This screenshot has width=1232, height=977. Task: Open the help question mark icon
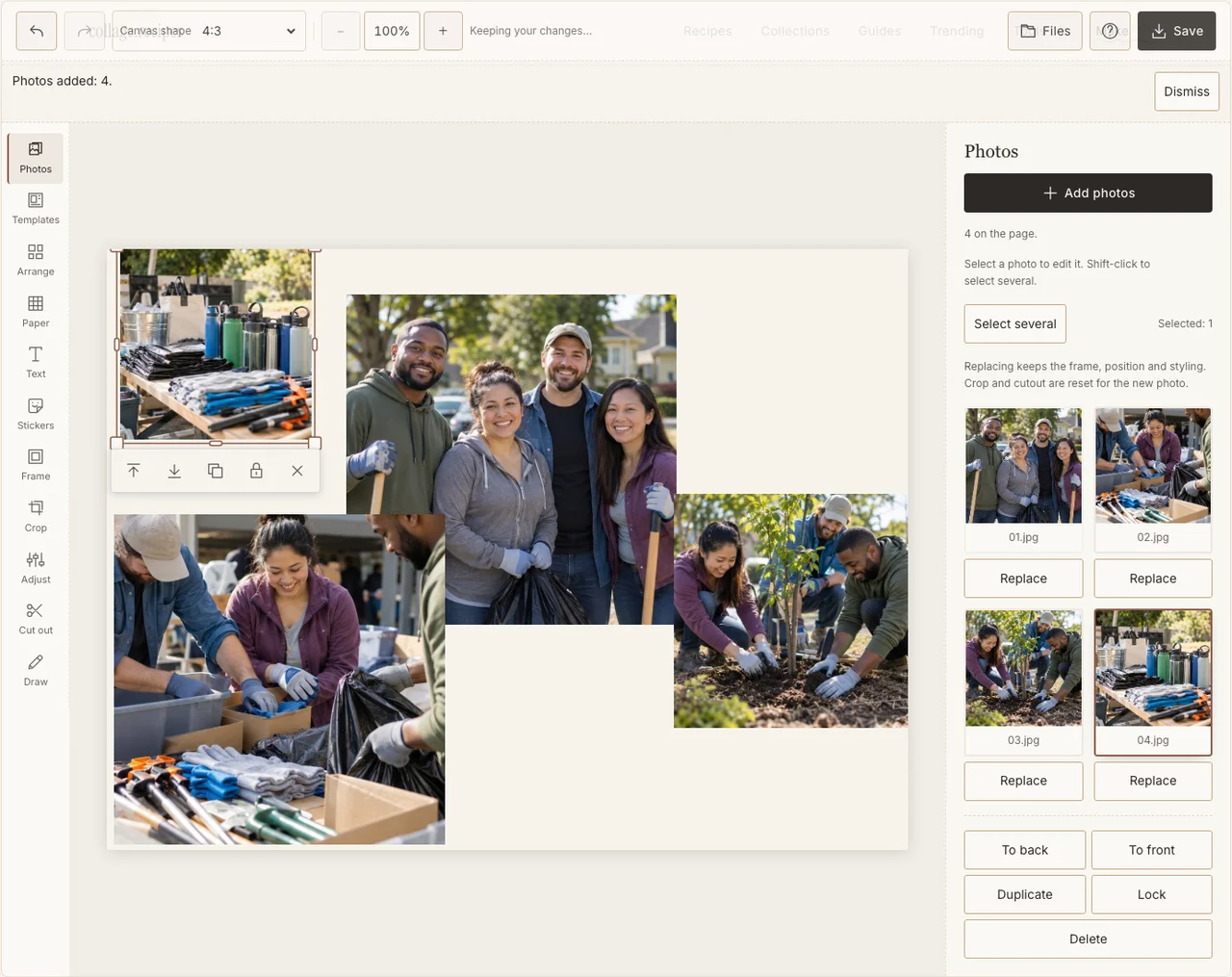[x=1110, y=31]
